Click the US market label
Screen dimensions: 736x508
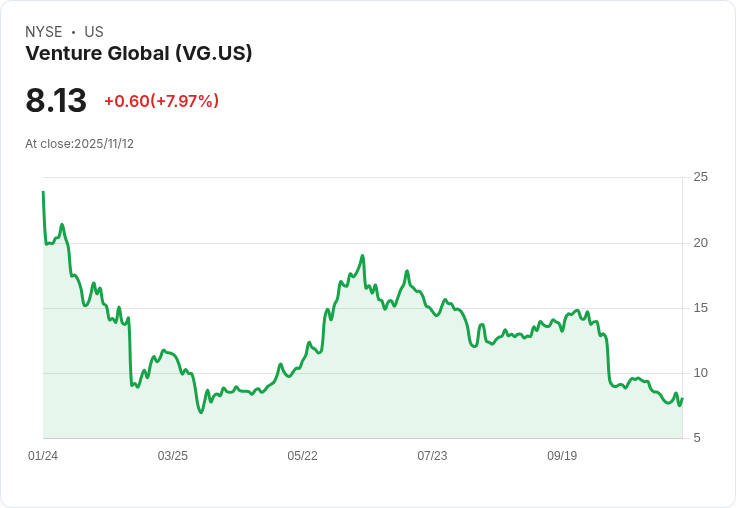(x=94, y=32)
